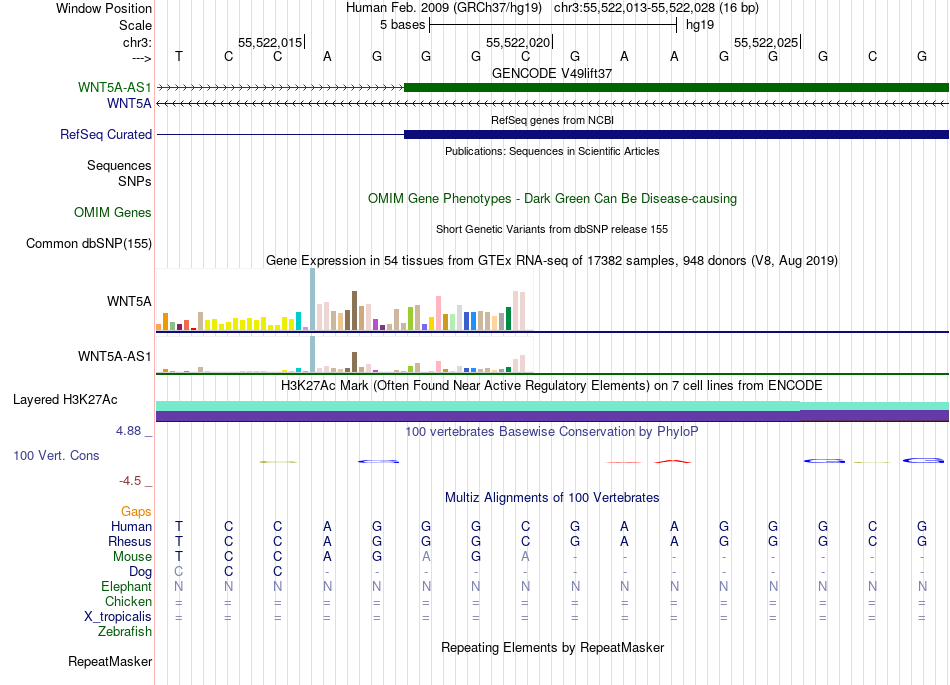Click the ---> sequence direction arrow label
This screenshot has height=685, width=950.
tap(141, 58)
